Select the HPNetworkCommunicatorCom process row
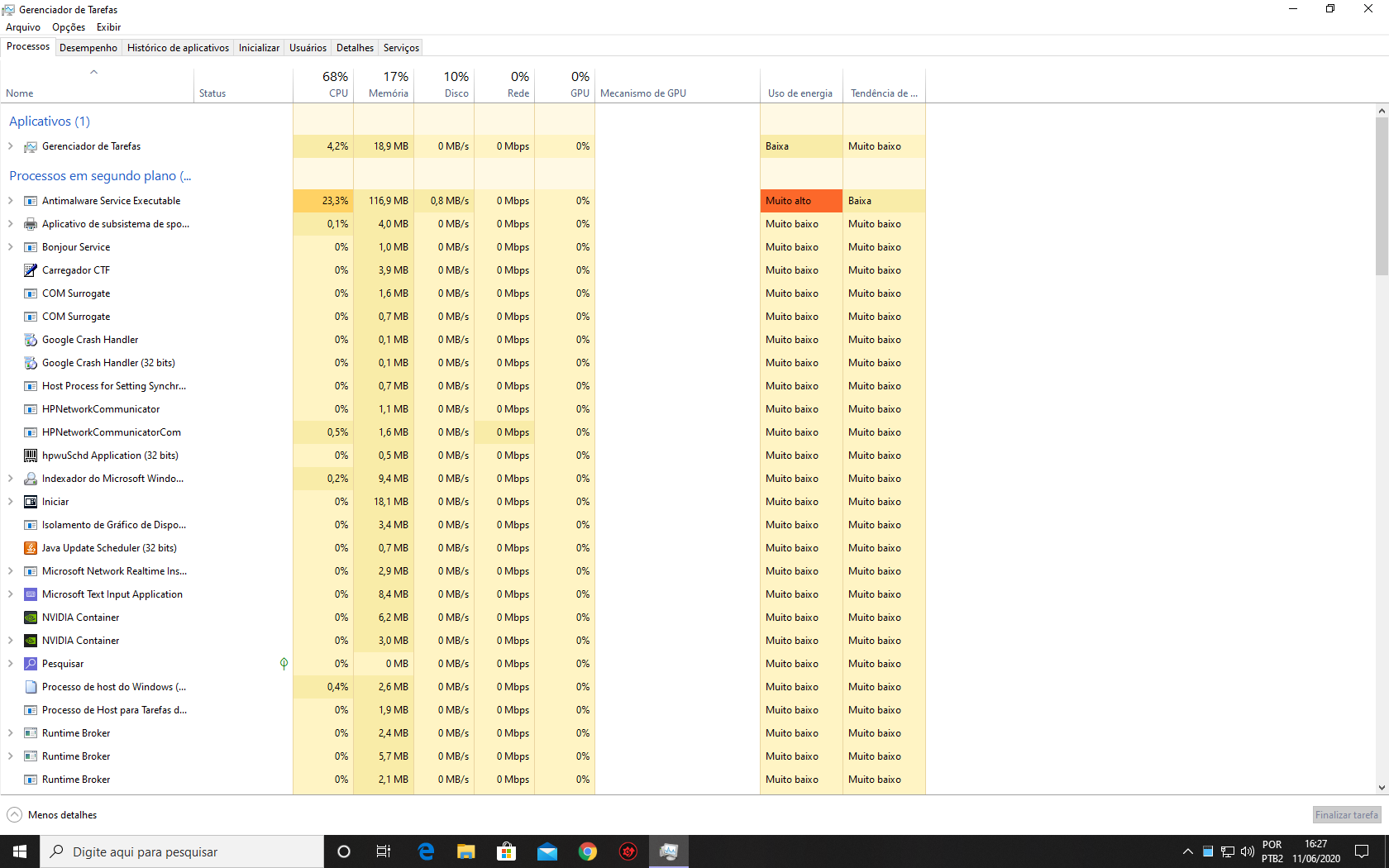The width and height of the screenshot is (1389, 868). [x=463, y=432]
